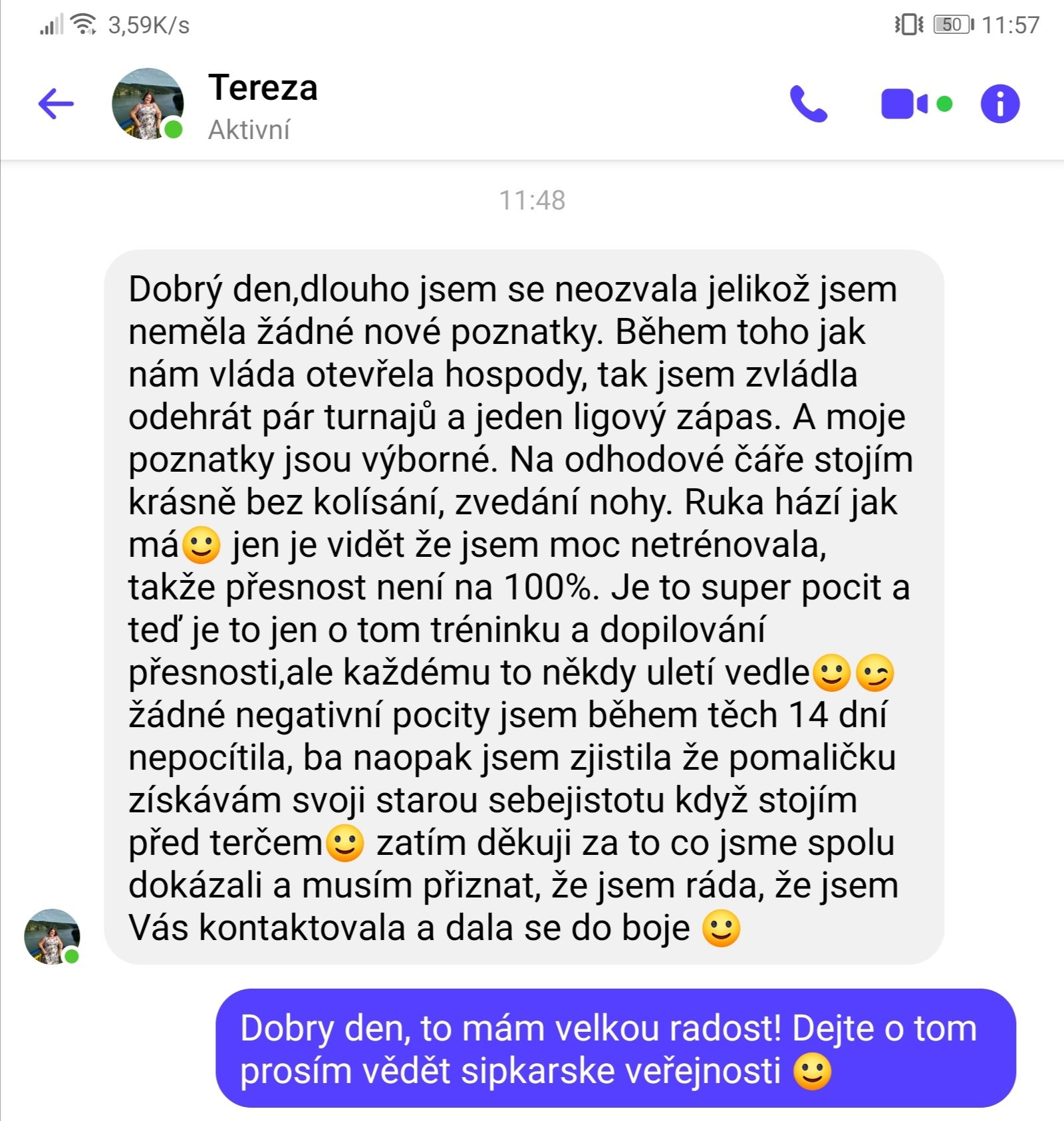Start video call with camera icon
The height and width of the screenshot is (1121, 1064).
(x=904, y=104)
